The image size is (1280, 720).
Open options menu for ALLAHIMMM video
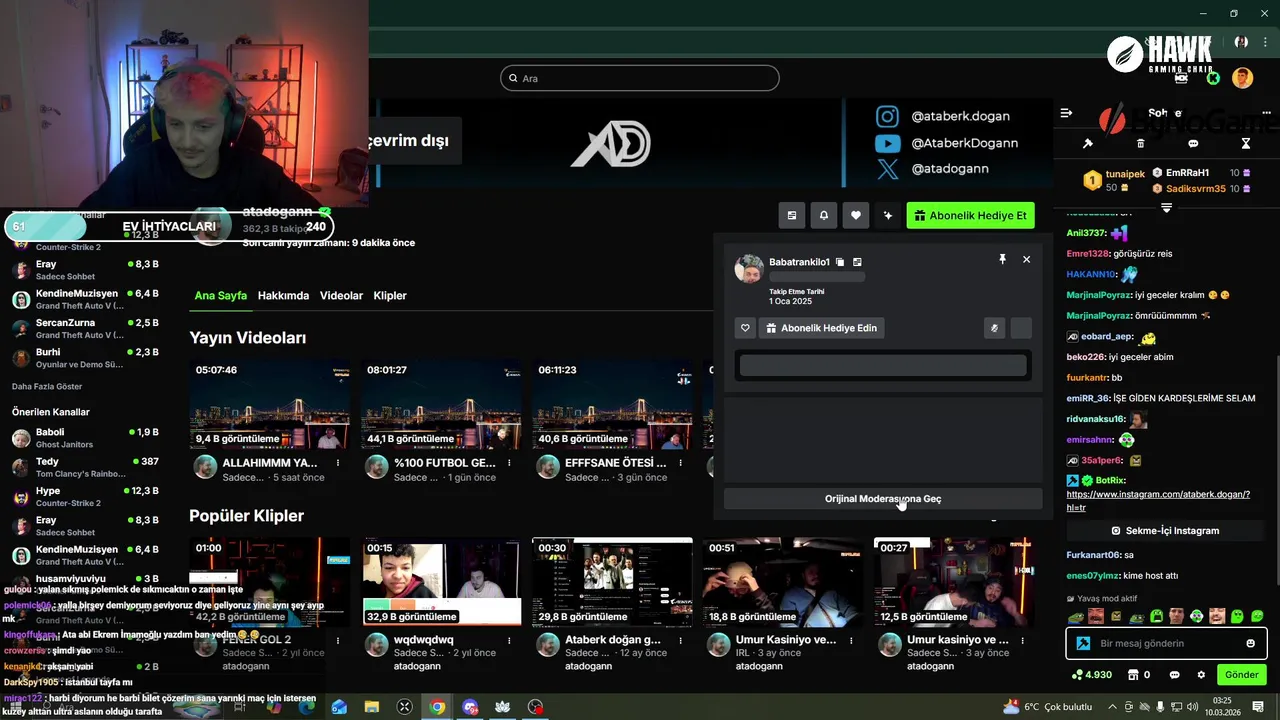(x=338, y=463)
